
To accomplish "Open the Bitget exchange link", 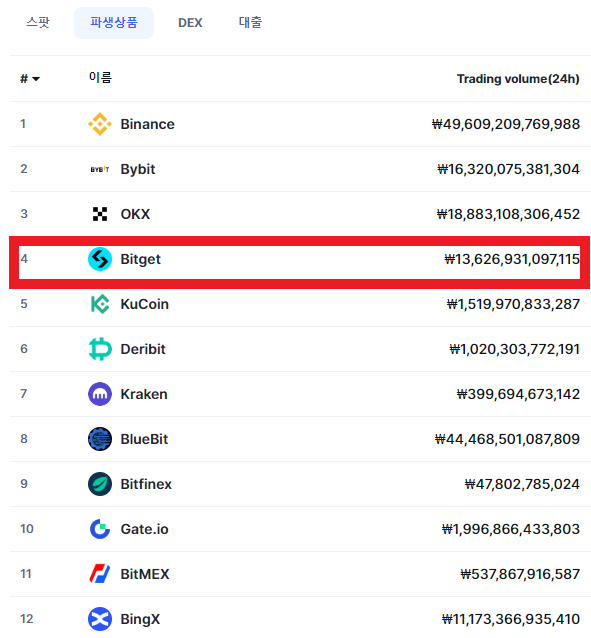I will pyautogui.click(x=140, y=259).
